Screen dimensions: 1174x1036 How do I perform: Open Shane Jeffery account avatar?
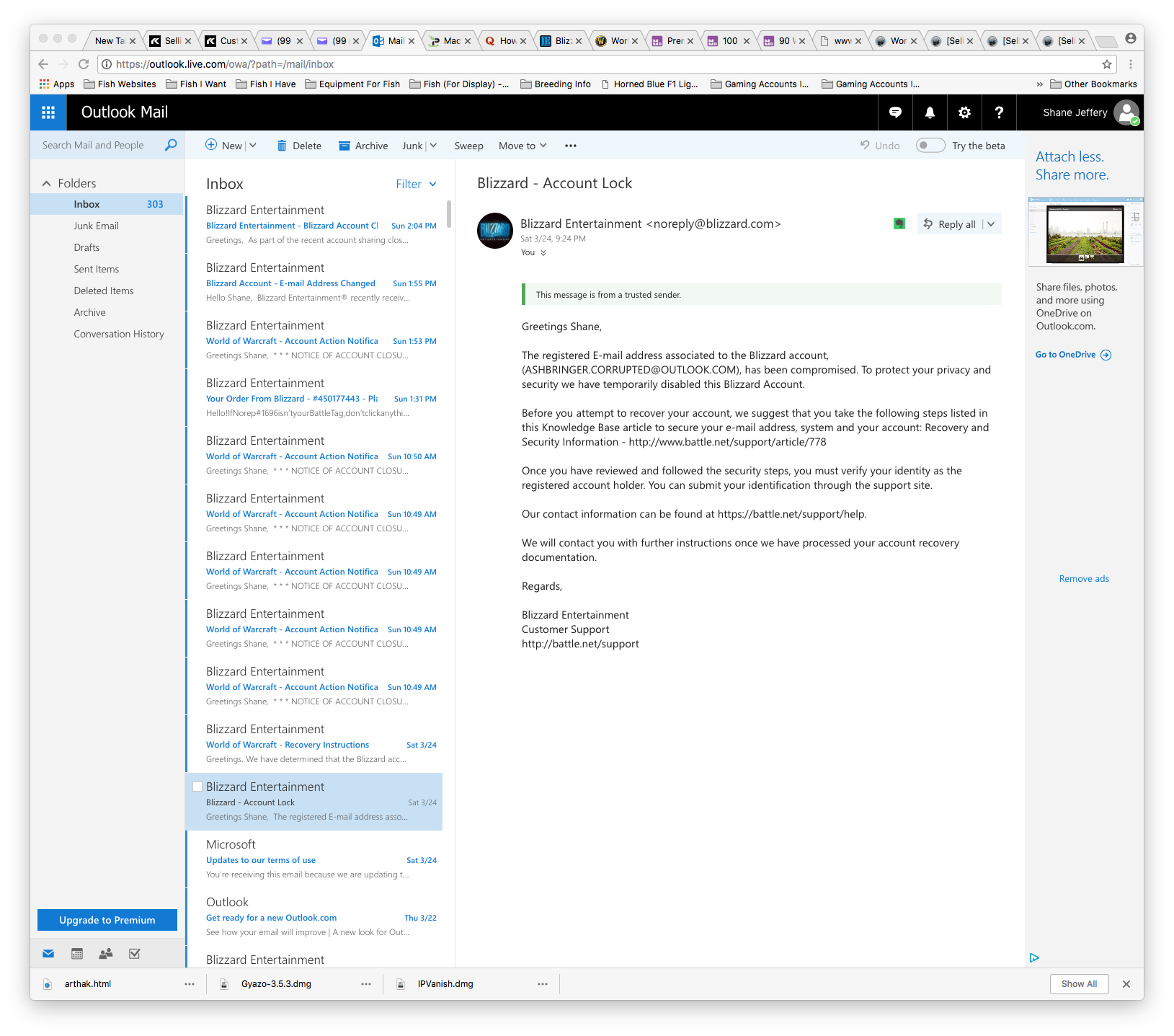(1126, 112)
